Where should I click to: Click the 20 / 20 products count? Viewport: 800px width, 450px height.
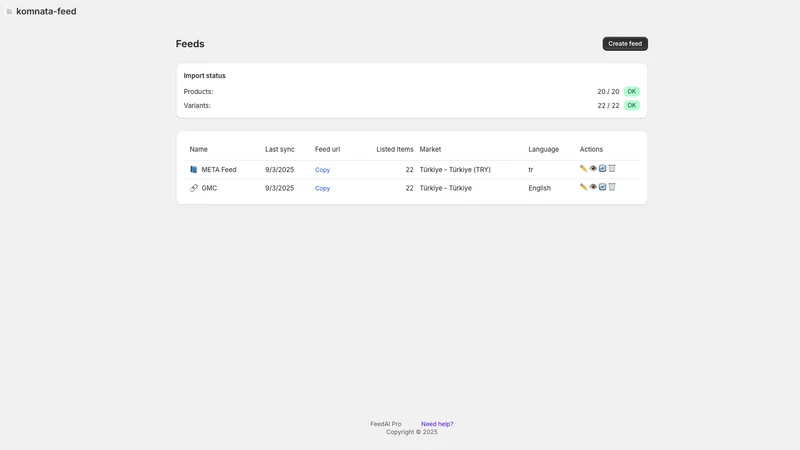[608, 91]
